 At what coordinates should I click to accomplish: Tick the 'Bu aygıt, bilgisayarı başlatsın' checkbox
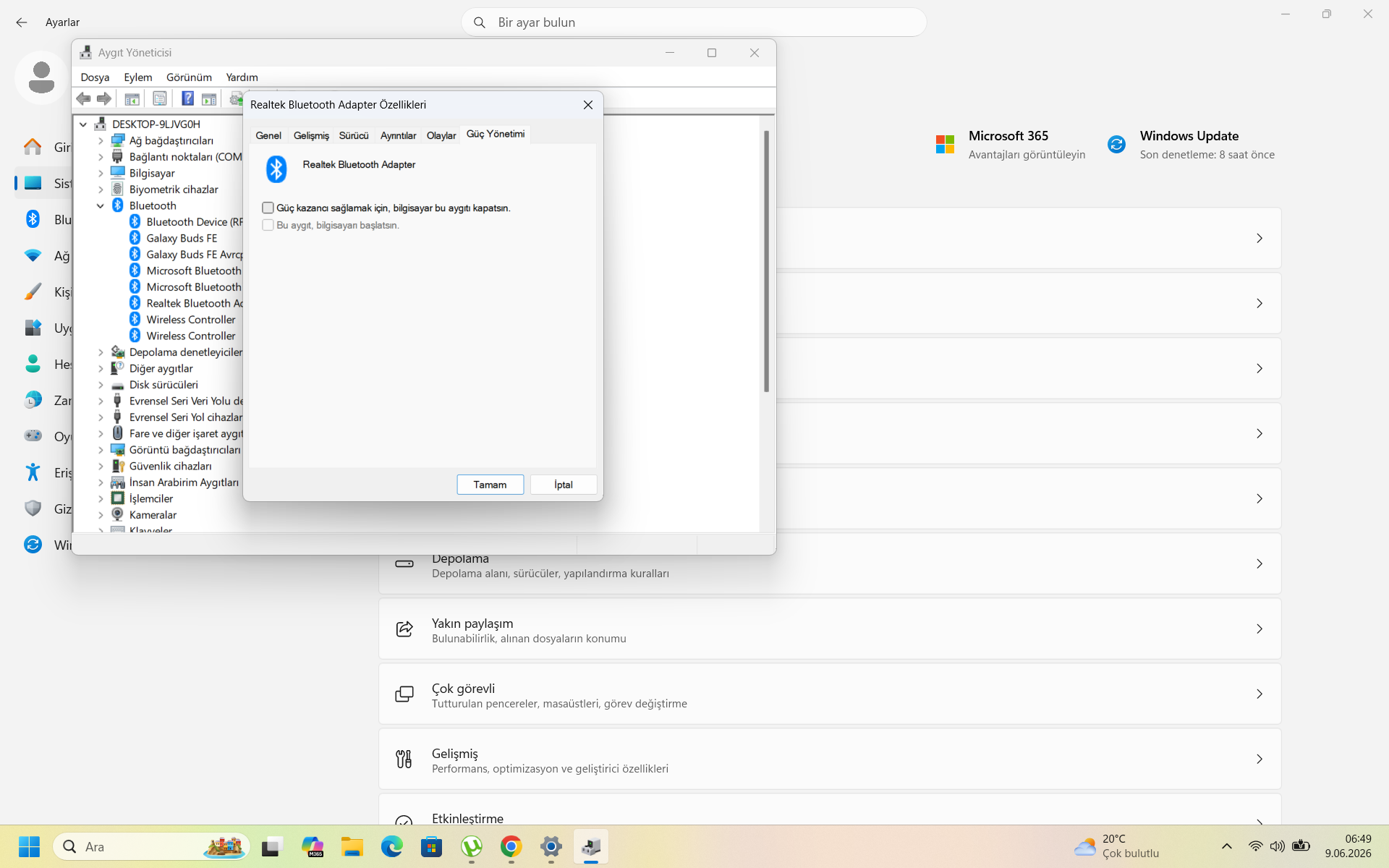tap(268, 225)
